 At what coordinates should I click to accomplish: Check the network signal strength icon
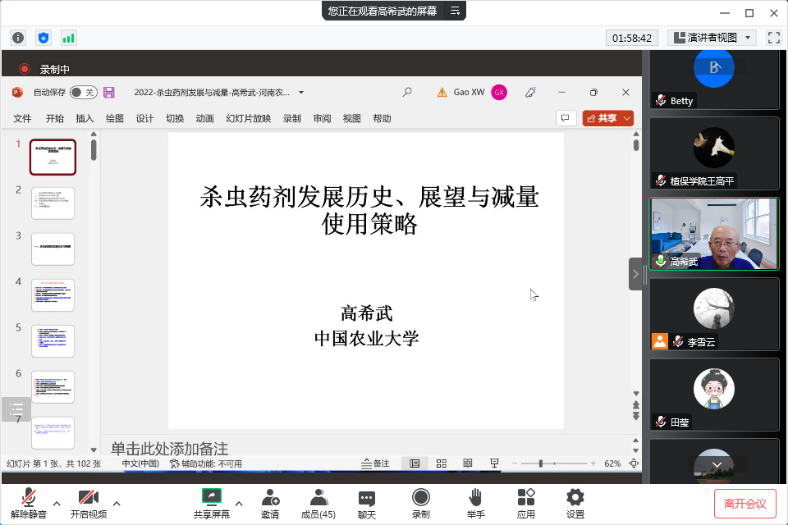click(x=68, y=37)
